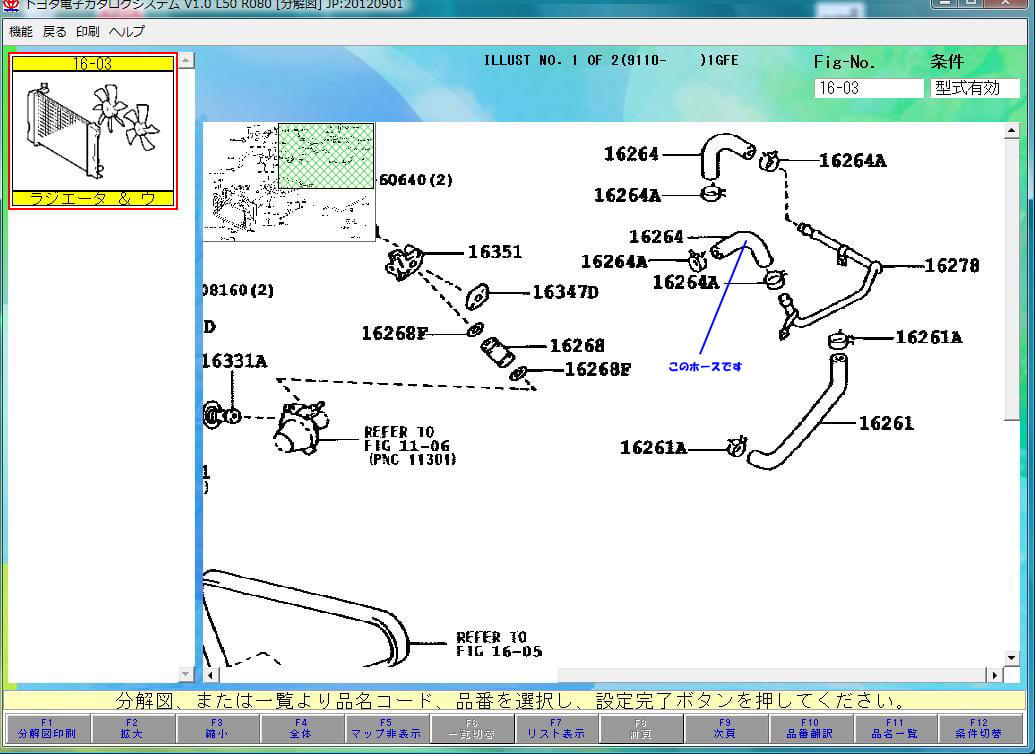1035x754 pixels.
Task: Zoom in with the F2 拡大 button
Action: click(x=131, y=728)
